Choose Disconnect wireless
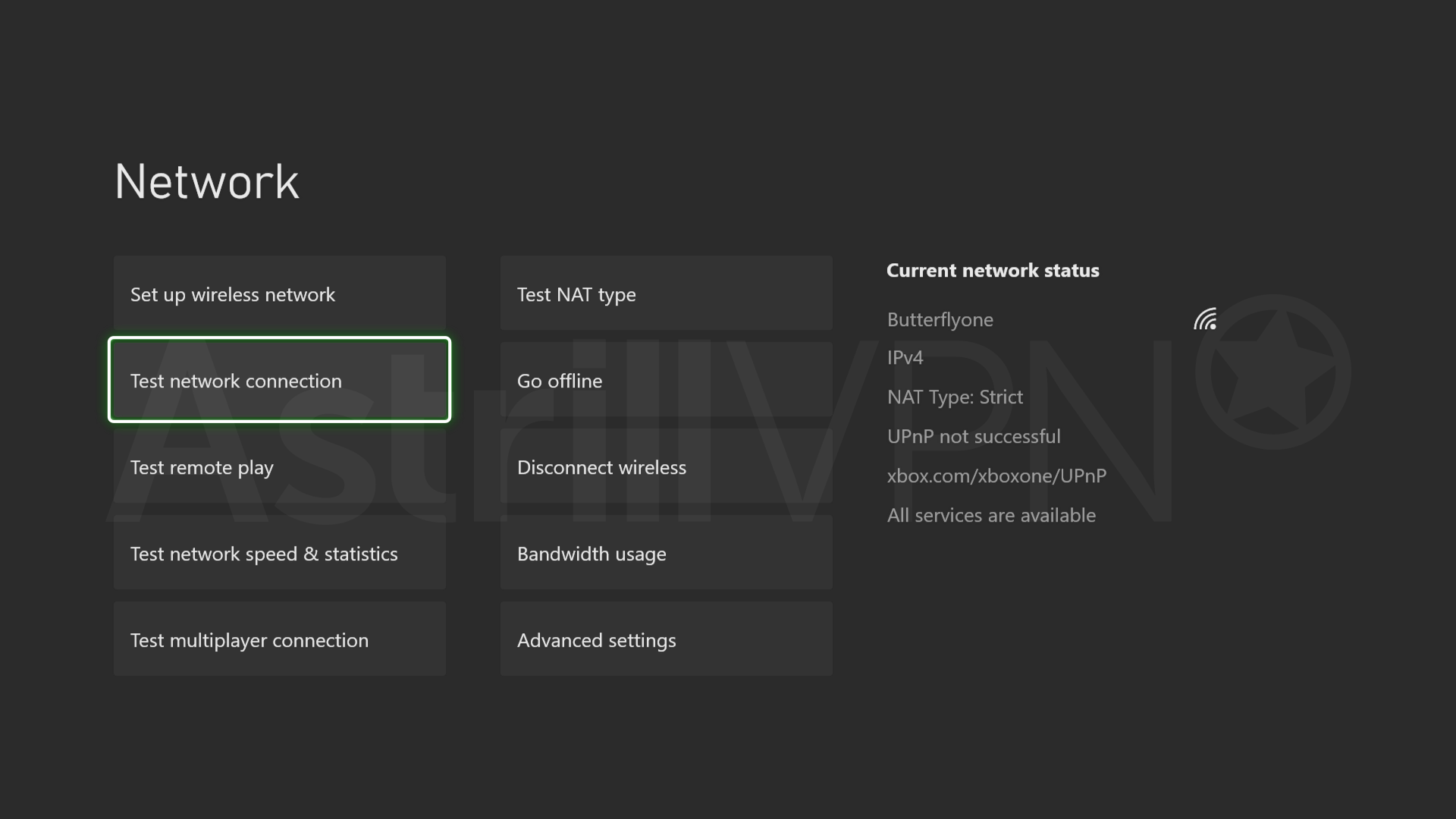The image size is (1456, 819). 666,467
